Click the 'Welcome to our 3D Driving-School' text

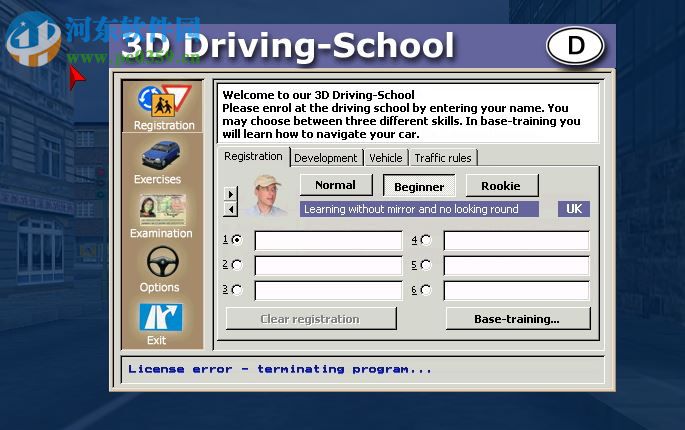tap(318, 95)
